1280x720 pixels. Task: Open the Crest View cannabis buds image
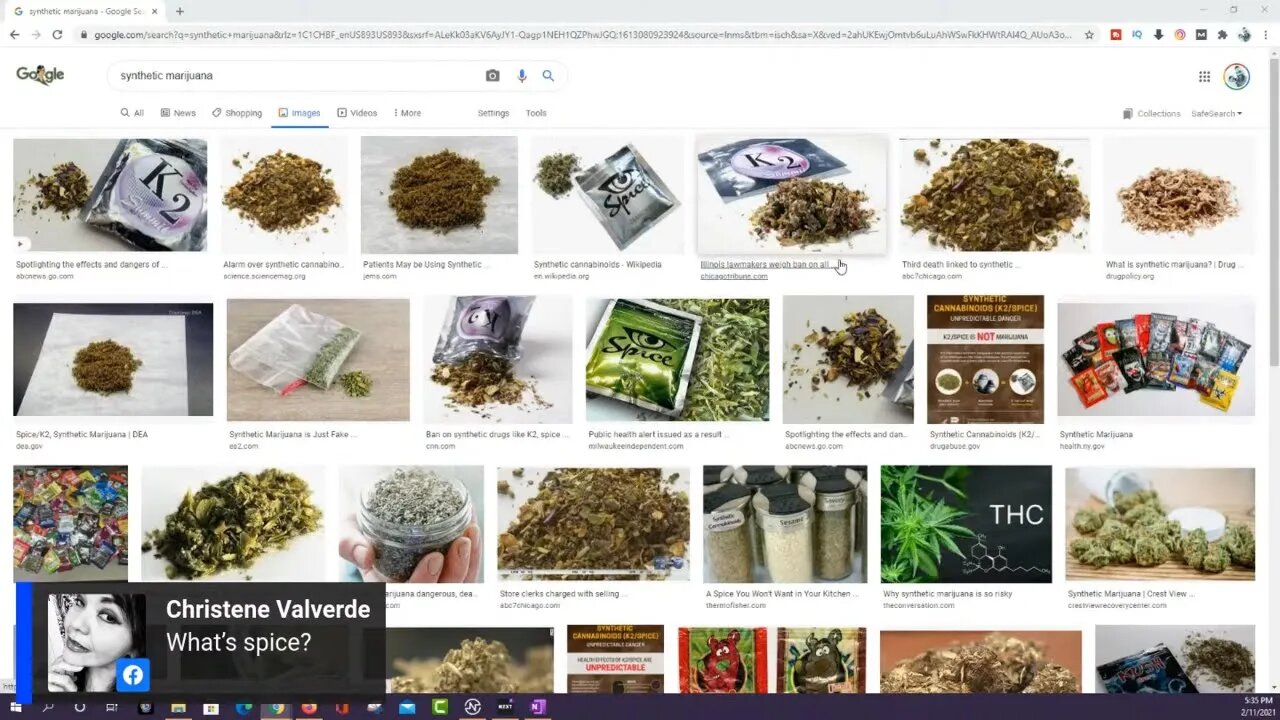tap(1160, 524)
